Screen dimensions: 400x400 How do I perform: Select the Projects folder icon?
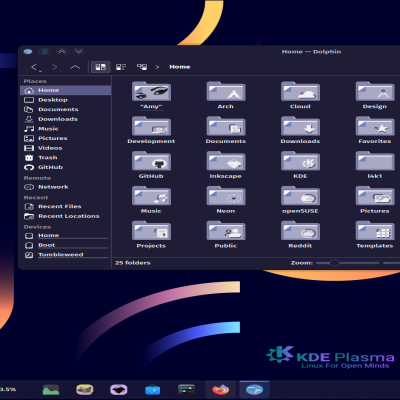[151, 231]
